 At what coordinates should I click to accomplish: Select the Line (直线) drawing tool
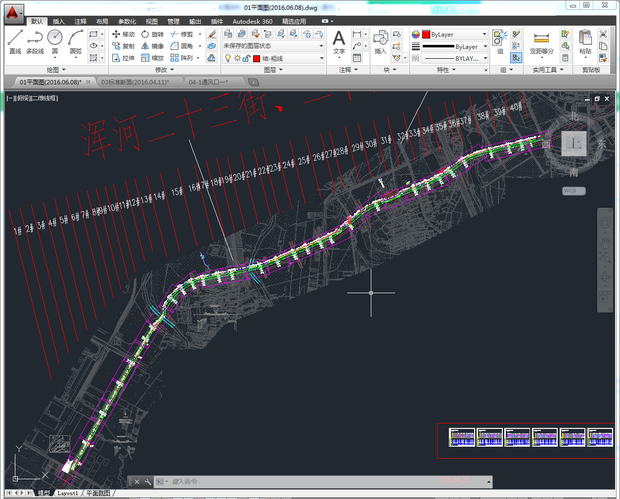[x=15, y=40]
